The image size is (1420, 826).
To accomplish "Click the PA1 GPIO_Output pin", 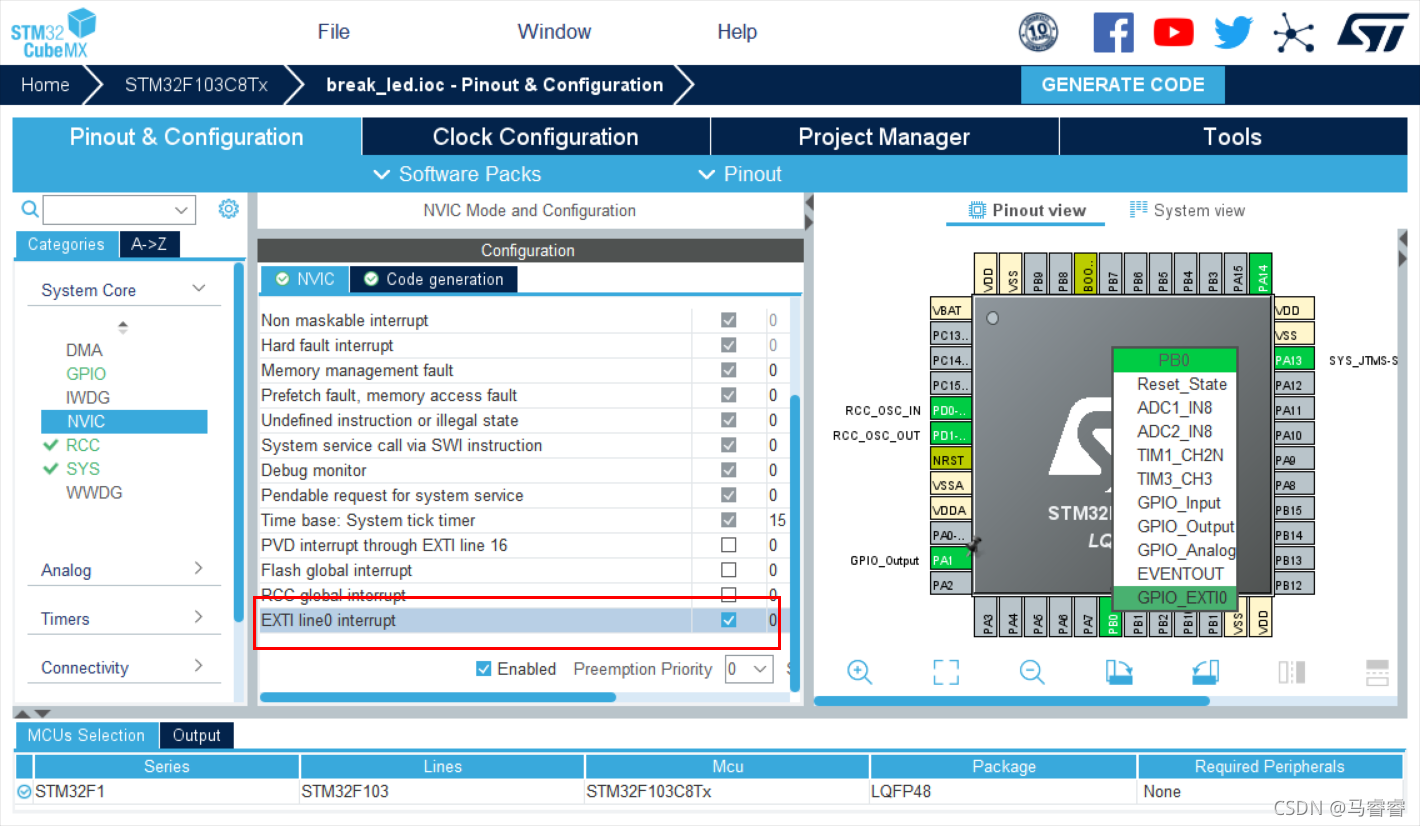I will 951,560.
